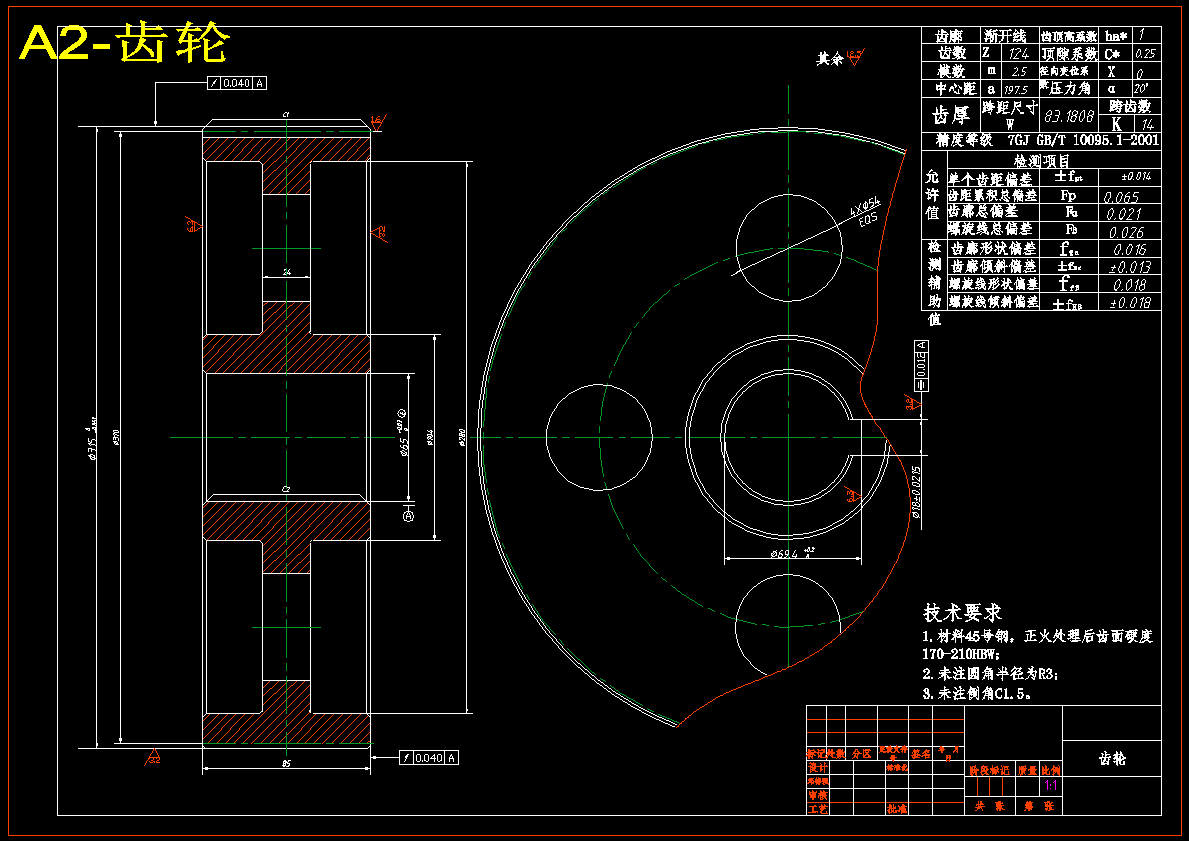Click the '18±0.0215' keyway width dimension
Screen dimensions: 1189x841
coord(917,492)
